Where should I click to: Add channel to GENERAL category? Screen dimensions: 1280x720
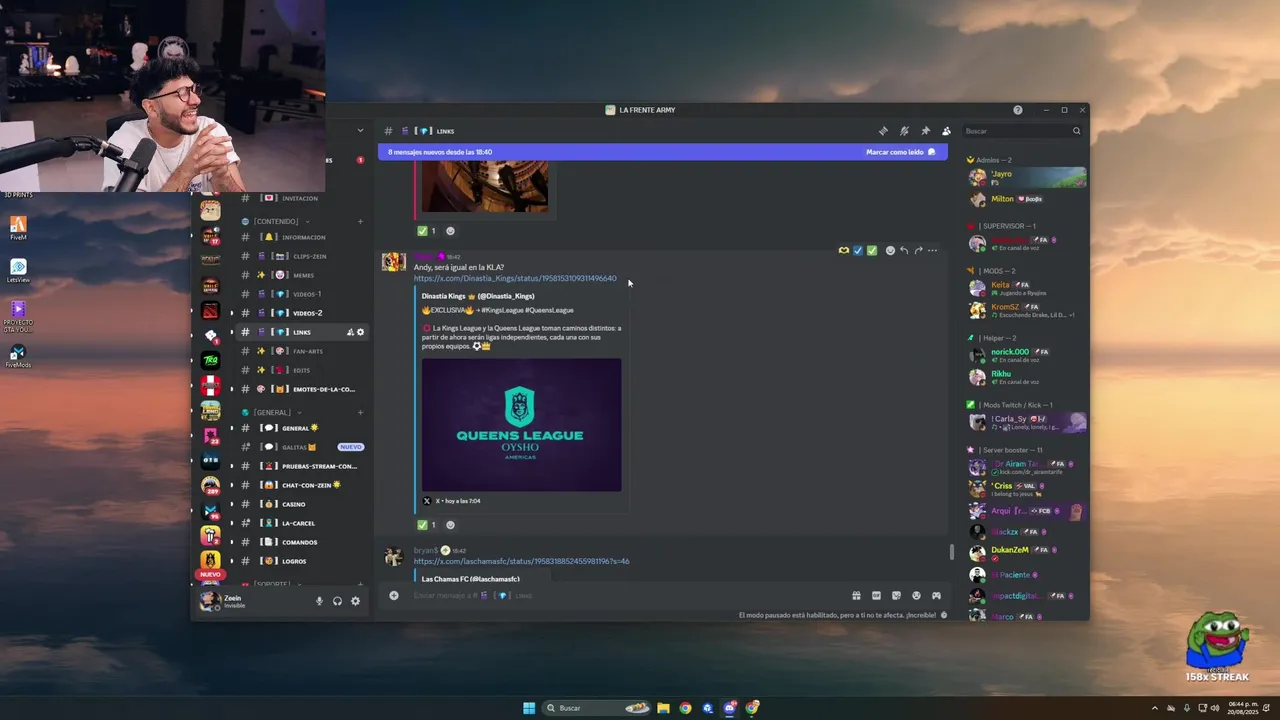click(x=360, y=412)
